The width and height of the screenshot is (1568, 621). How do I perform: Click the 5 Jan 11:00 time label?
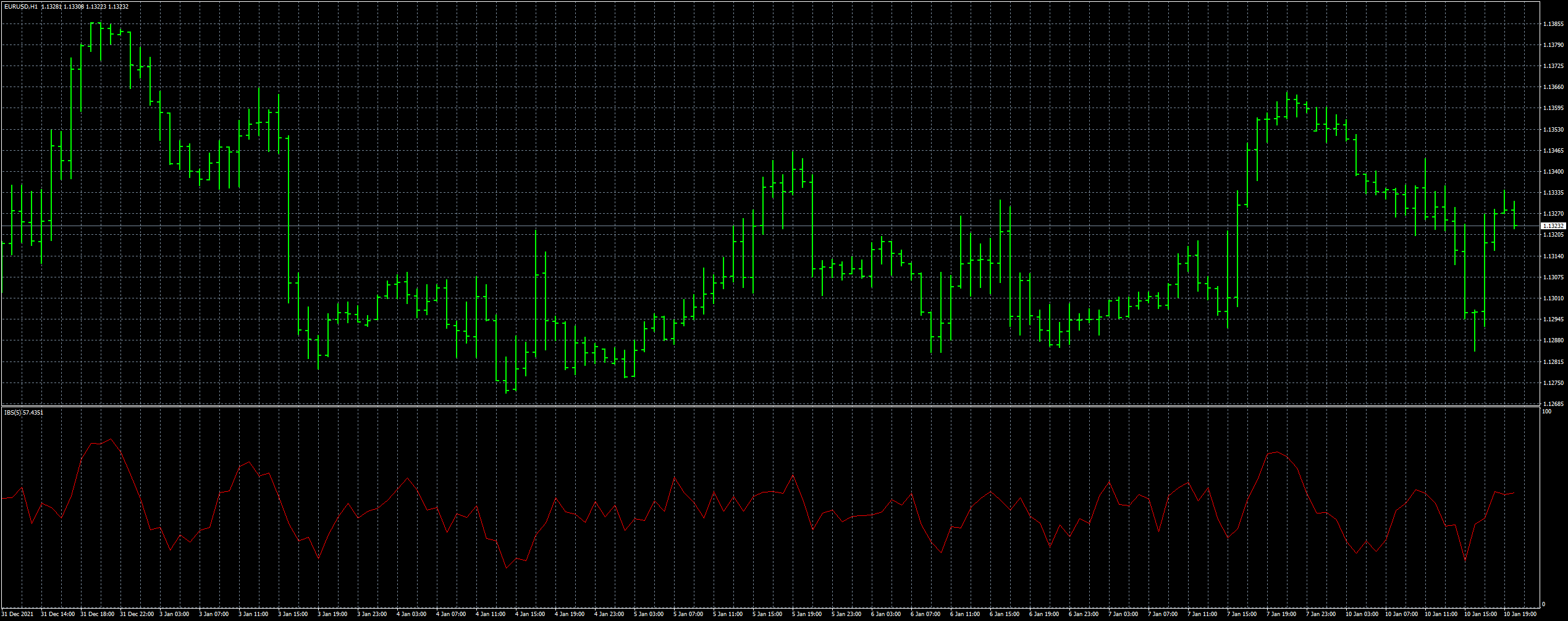728,614
